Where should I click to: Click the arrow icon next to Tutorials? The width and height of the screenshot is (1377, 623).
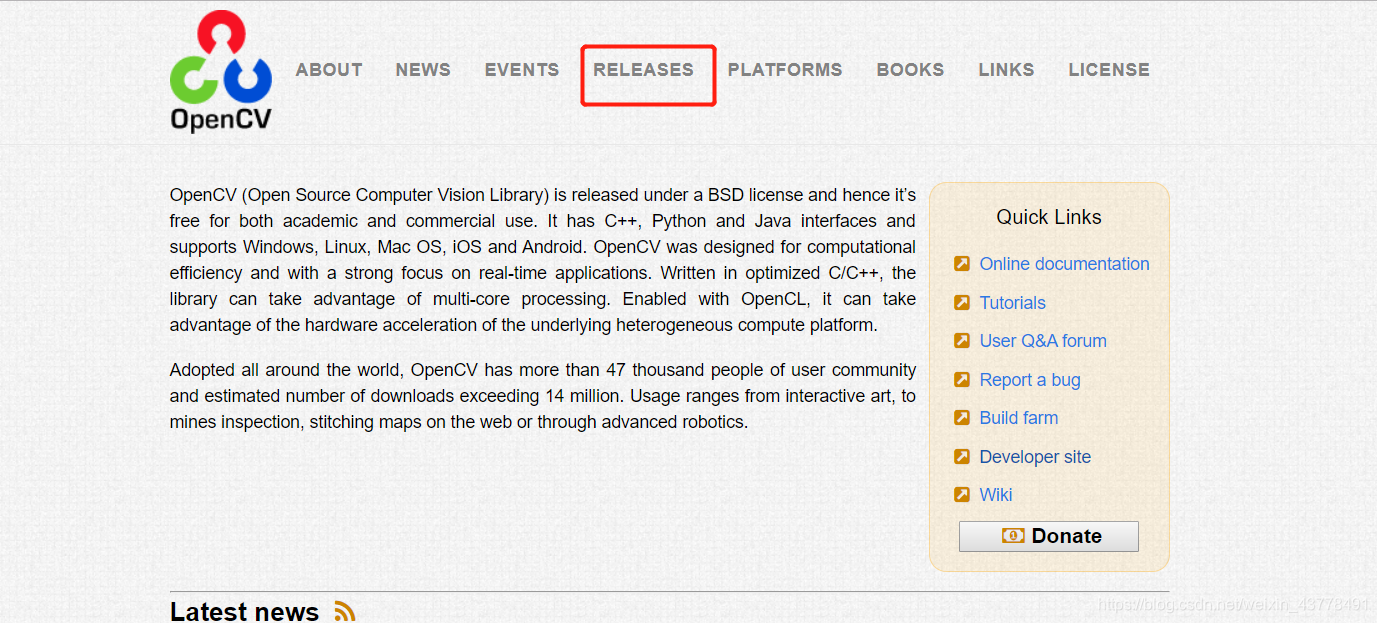(961, 302)
